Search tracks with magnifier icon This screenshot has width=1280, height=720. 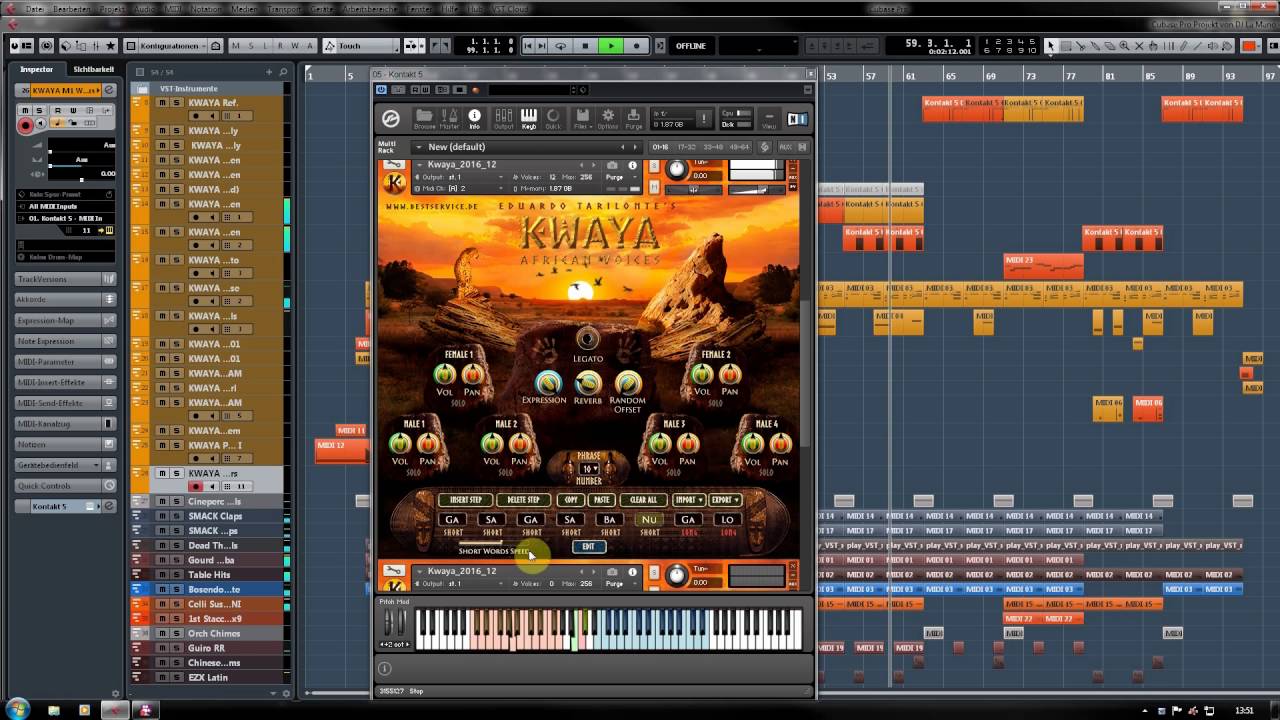coord(284,72)
